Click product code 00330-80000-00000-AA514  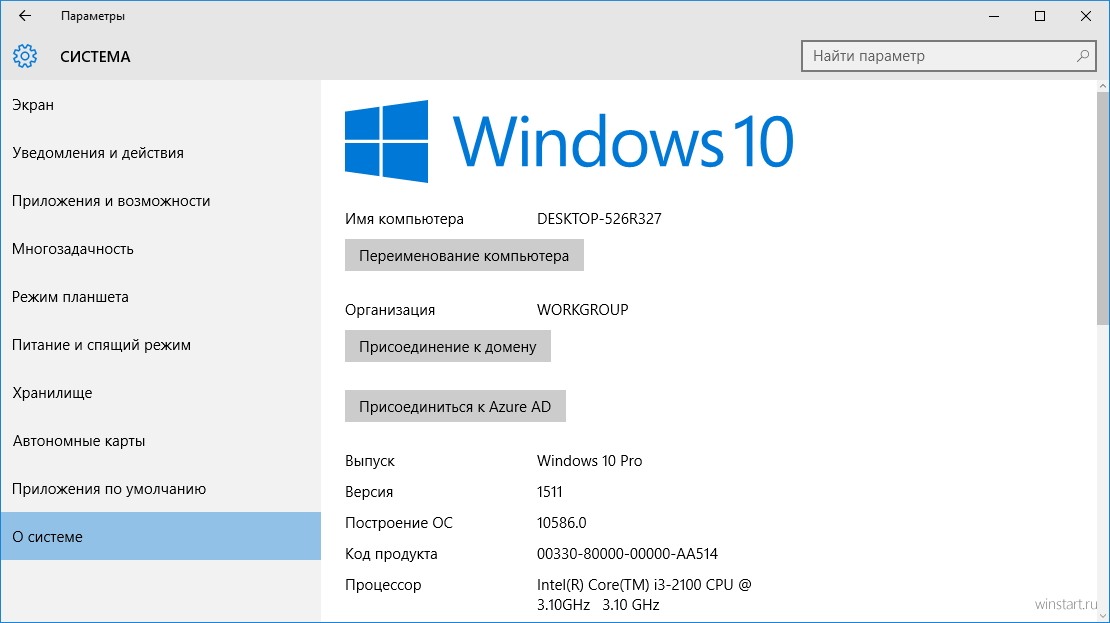coord(627,554)
